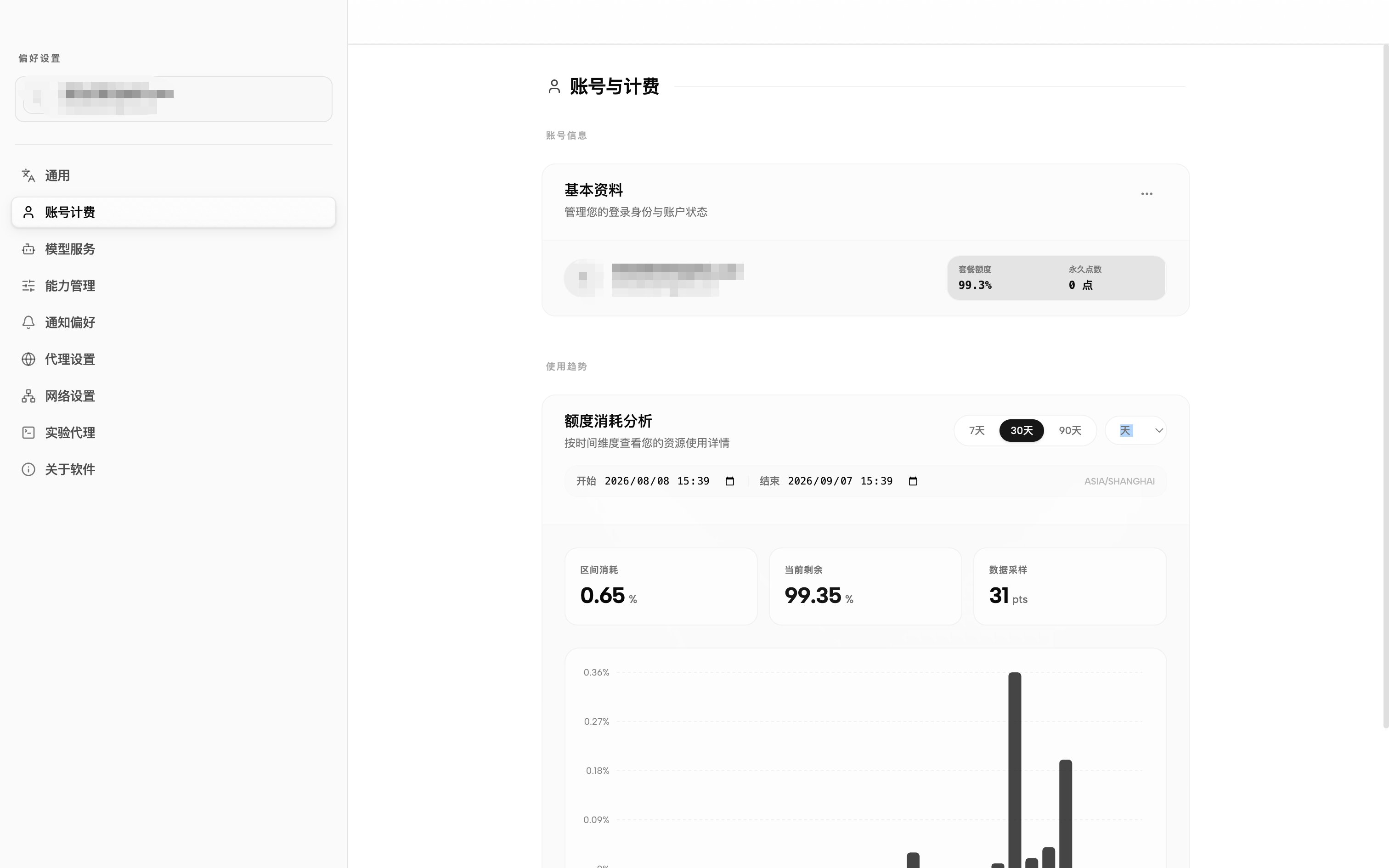Click the 区间消耗 0.65 % stat
The image size is (1389, 868).
tap(661, 586)
